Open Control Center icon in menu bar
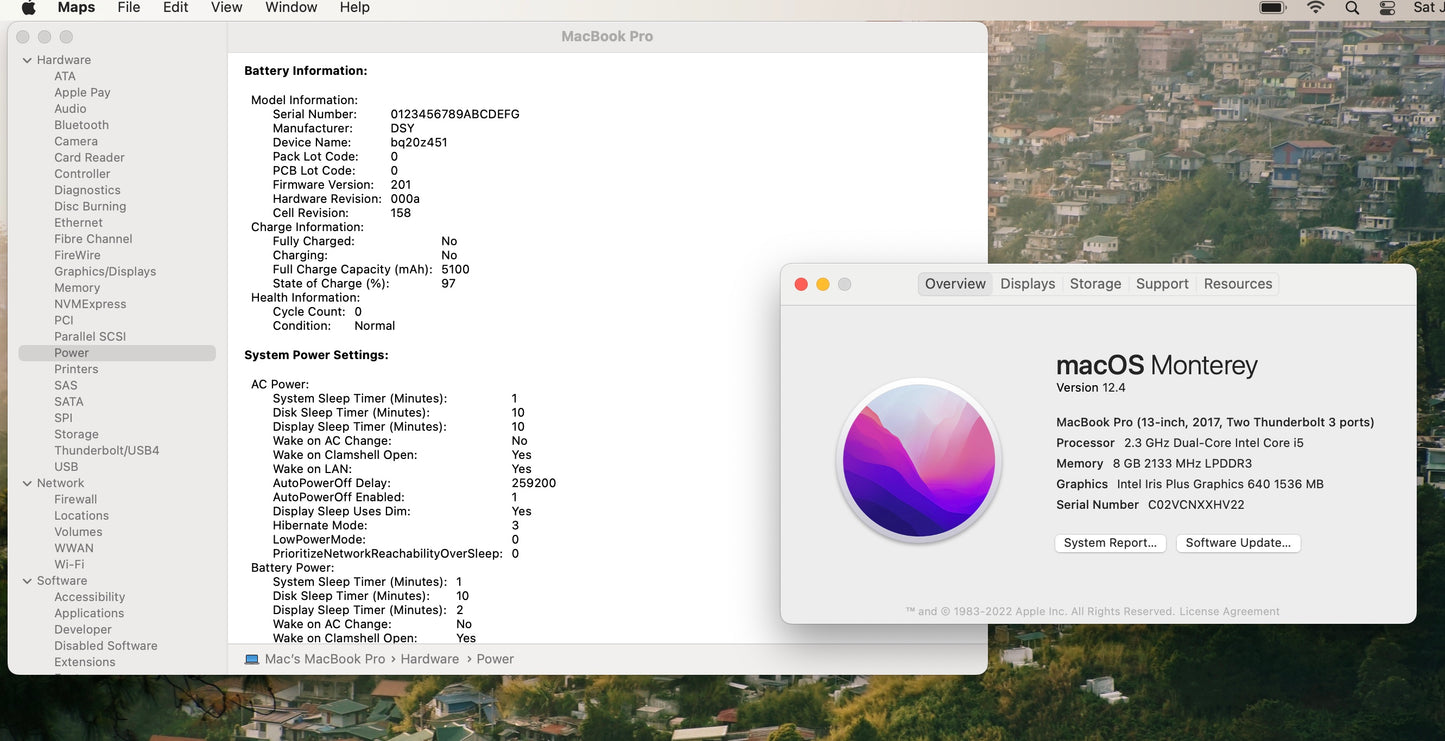Screen dimensions: 1445x741 1387,8
